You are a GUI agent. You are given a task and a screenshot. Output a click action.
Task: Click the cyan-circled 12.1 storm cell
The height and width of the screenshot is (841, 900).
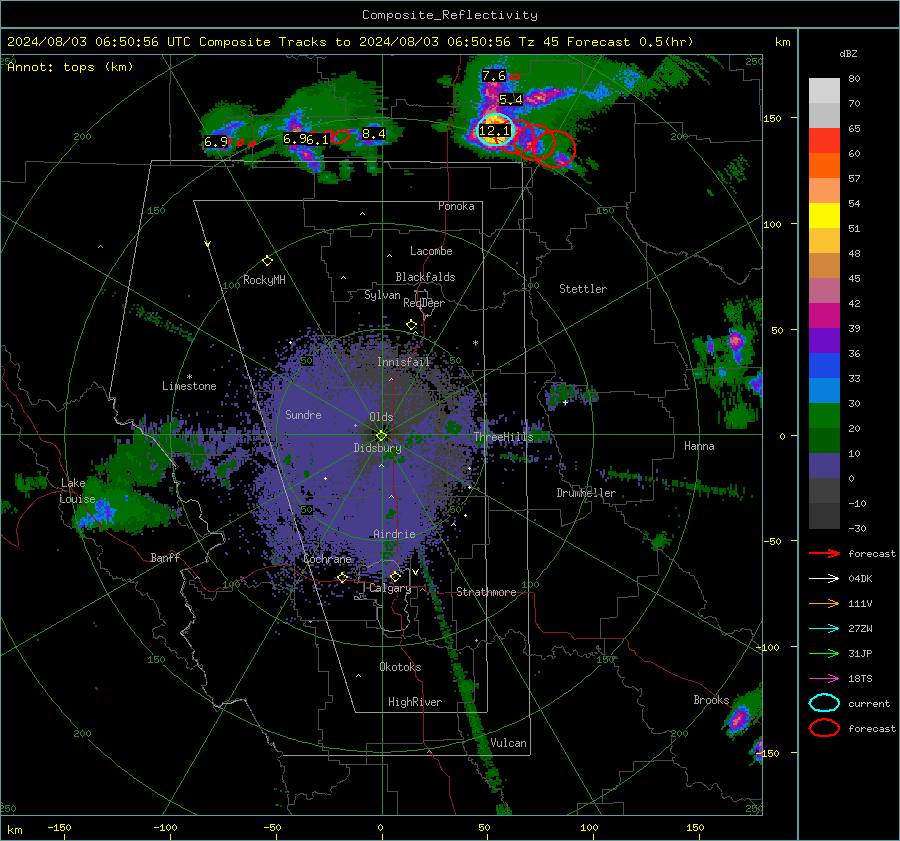click(x=494, y=130)
